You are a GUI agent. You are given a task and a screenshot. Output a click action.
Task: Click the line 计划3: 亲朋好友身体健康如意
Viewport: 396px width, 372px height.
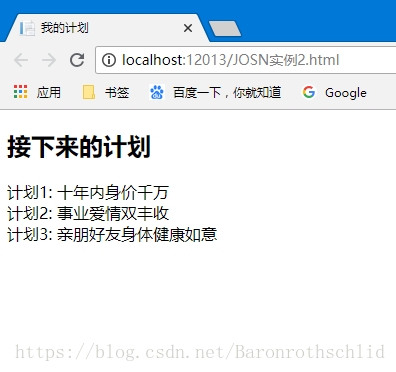click(x=112, y=234)
